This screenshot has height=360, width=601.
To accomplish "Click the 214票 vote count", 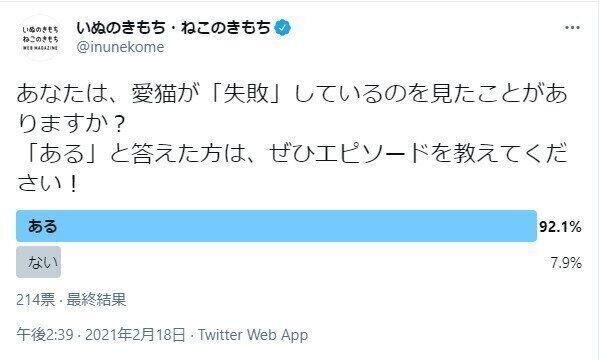I will coord(36,299).
